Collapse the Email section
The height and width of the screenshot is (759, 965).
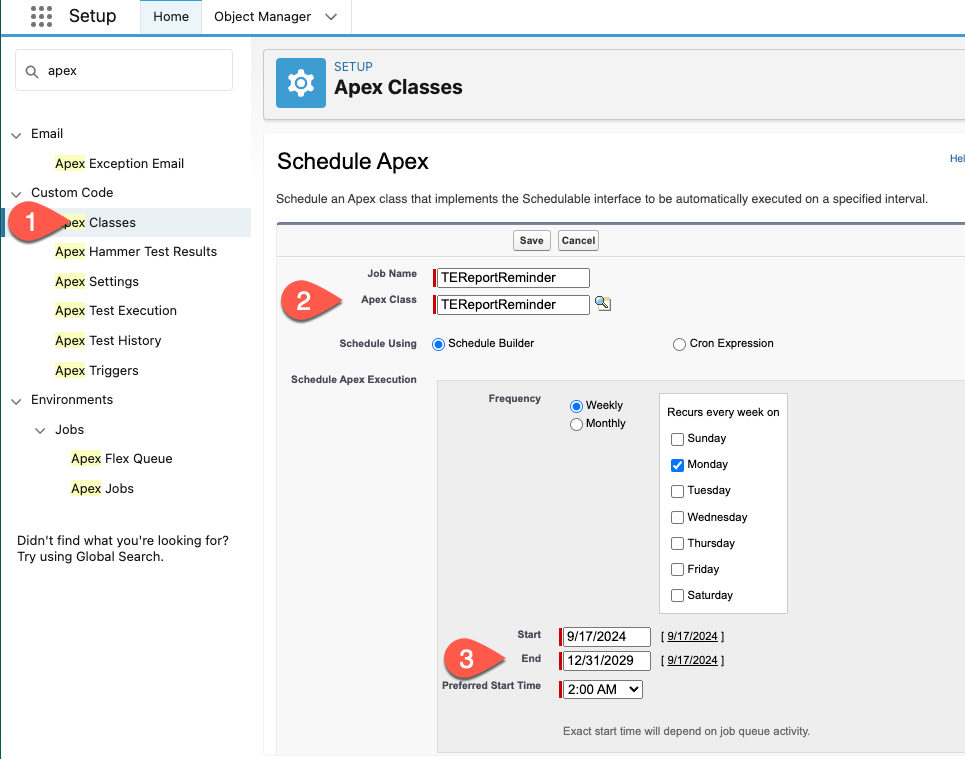[x=16, y=135]
